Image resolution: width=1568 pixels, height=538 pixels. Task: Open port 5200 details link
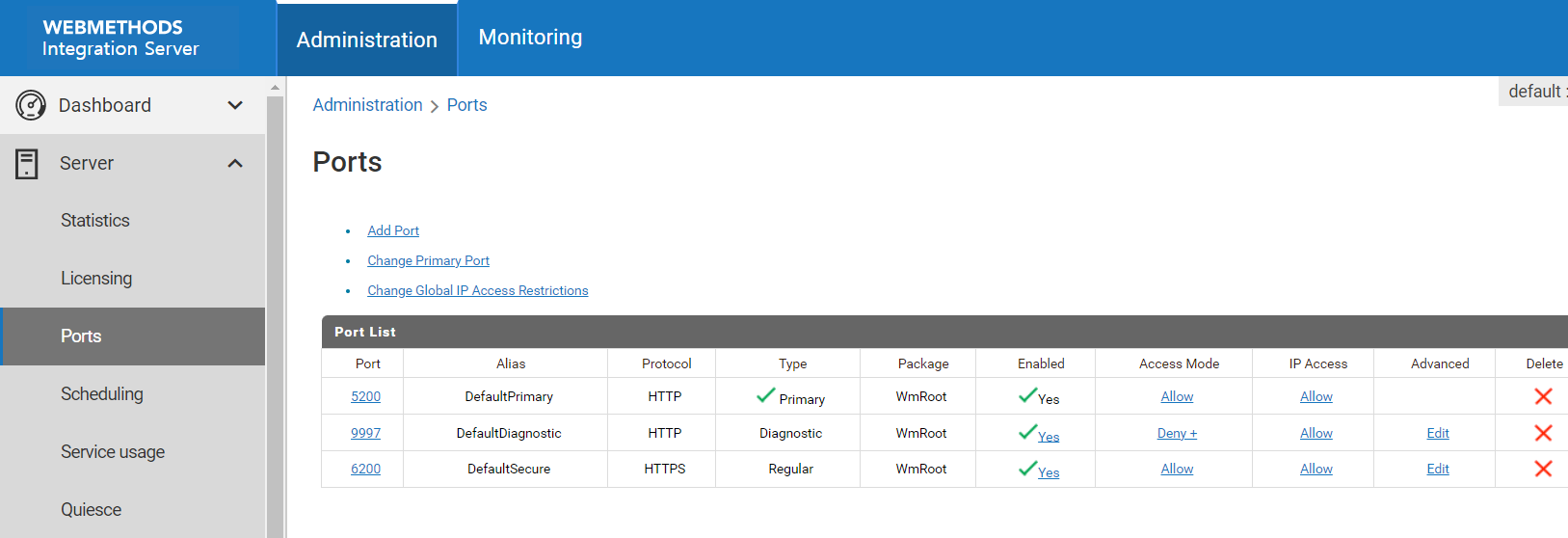tap(365, 396)
